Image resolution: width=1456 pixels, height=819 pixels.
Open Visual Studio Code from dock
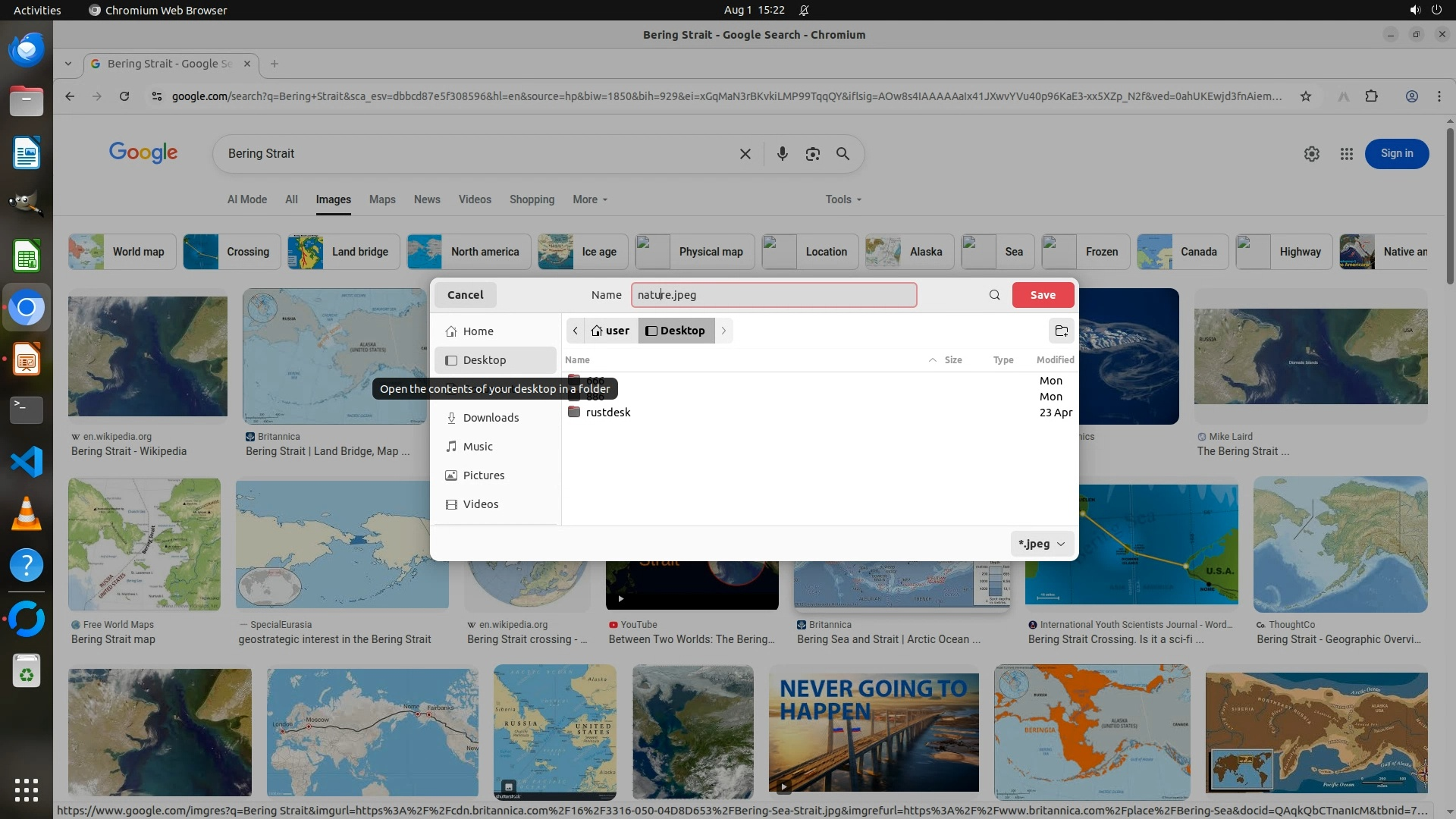27,462
